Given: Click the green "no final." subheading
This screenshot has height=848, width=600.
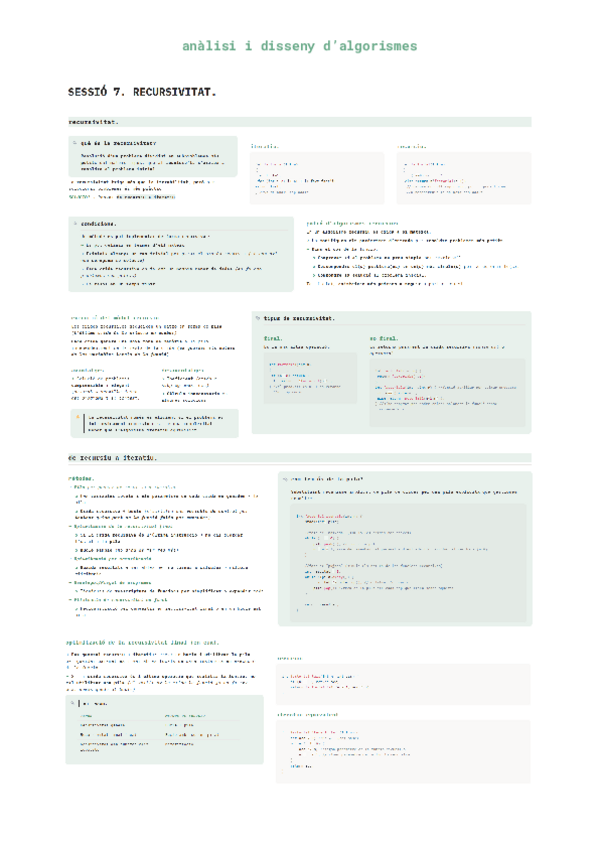Looking at the screenshot, I should [x=384, y=339].
